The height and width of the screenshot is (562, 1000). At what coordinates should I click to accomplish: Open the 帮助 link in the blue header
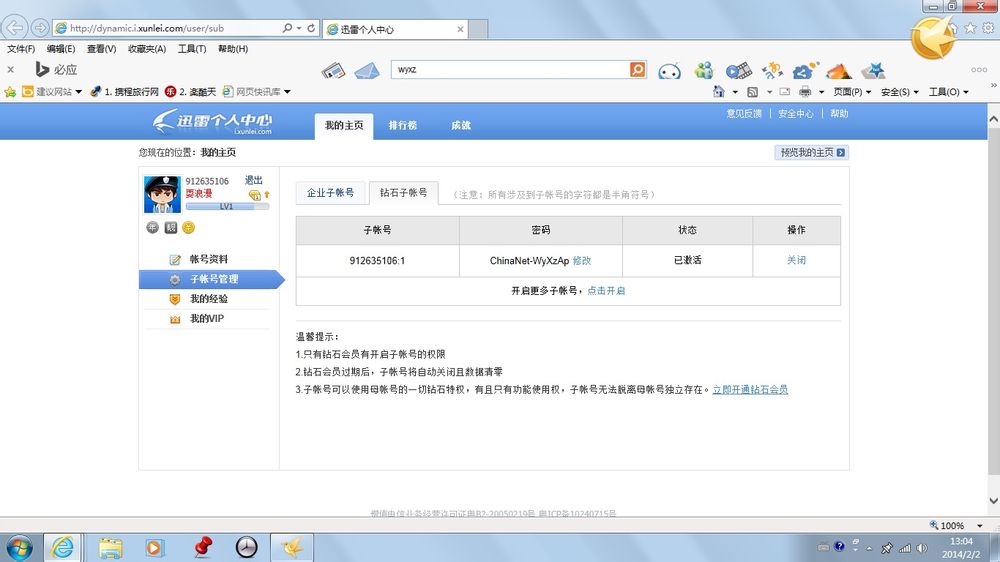[x=839, y=114]
